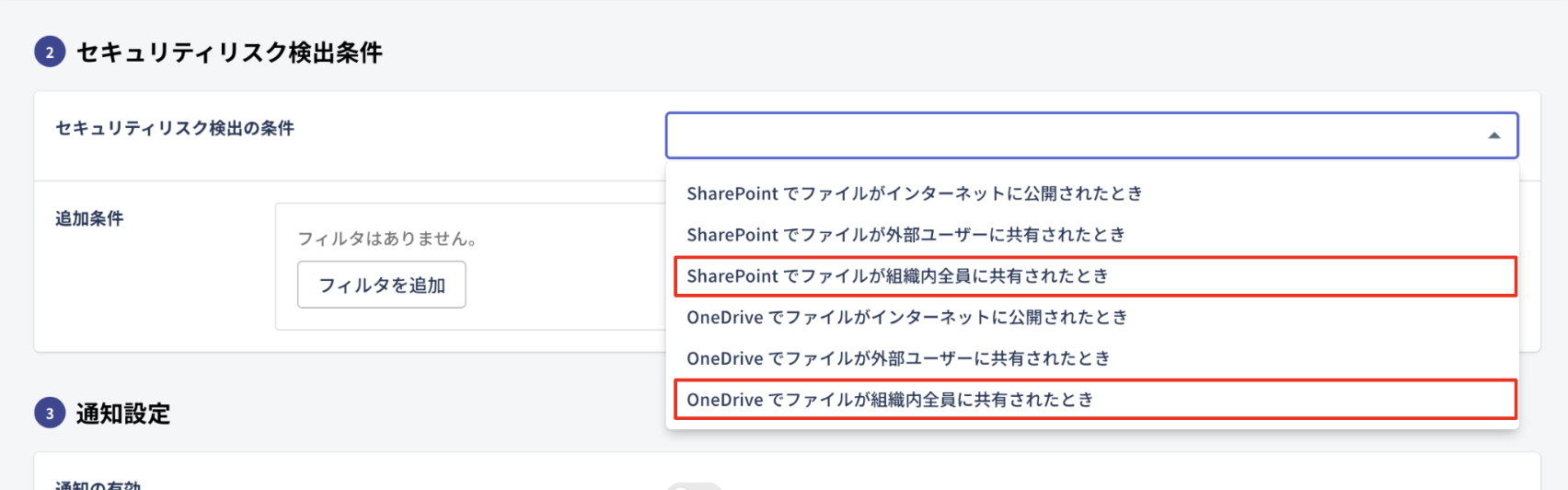Toggle the 通知の有効 switch
The width and height of the screenshot is (1568, 490).
coord(694,485)
